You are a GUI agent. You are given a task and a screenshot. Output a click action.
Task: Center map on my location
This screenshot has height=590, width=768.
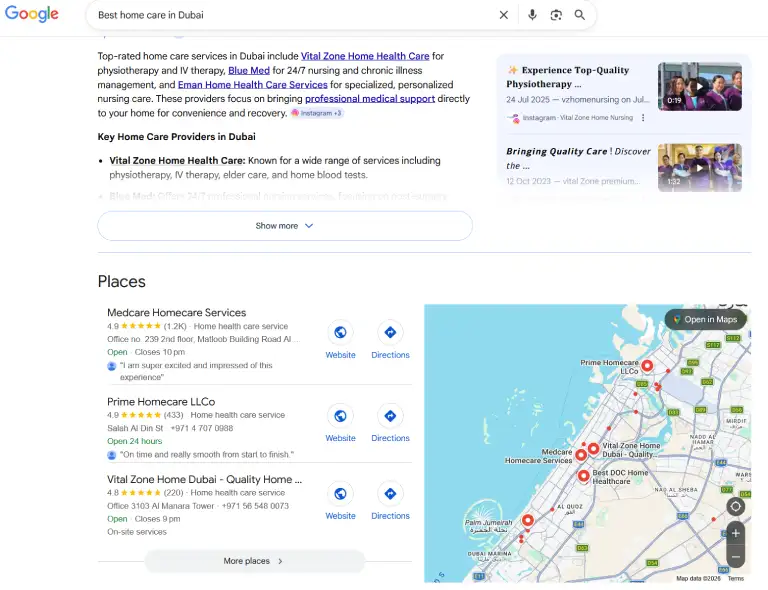tap(736, 506)
